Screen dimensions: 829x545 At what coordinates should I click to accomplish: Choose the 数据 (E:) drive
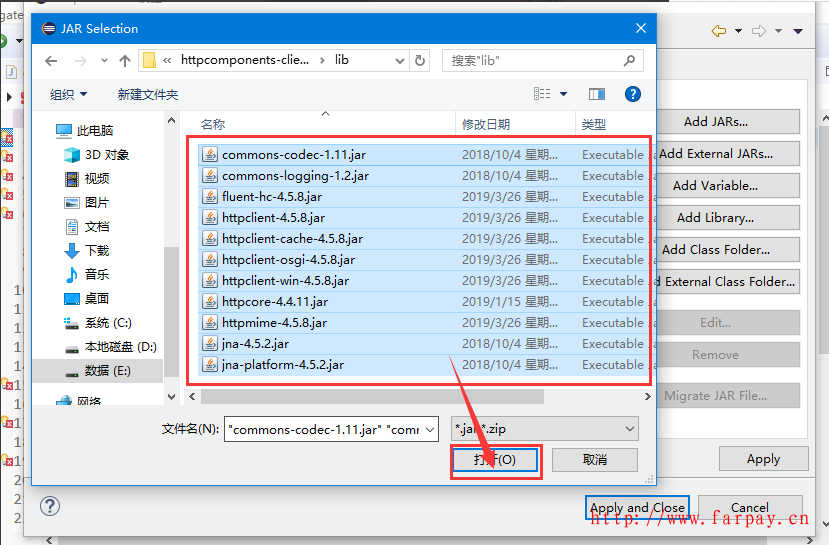point(109,371)
